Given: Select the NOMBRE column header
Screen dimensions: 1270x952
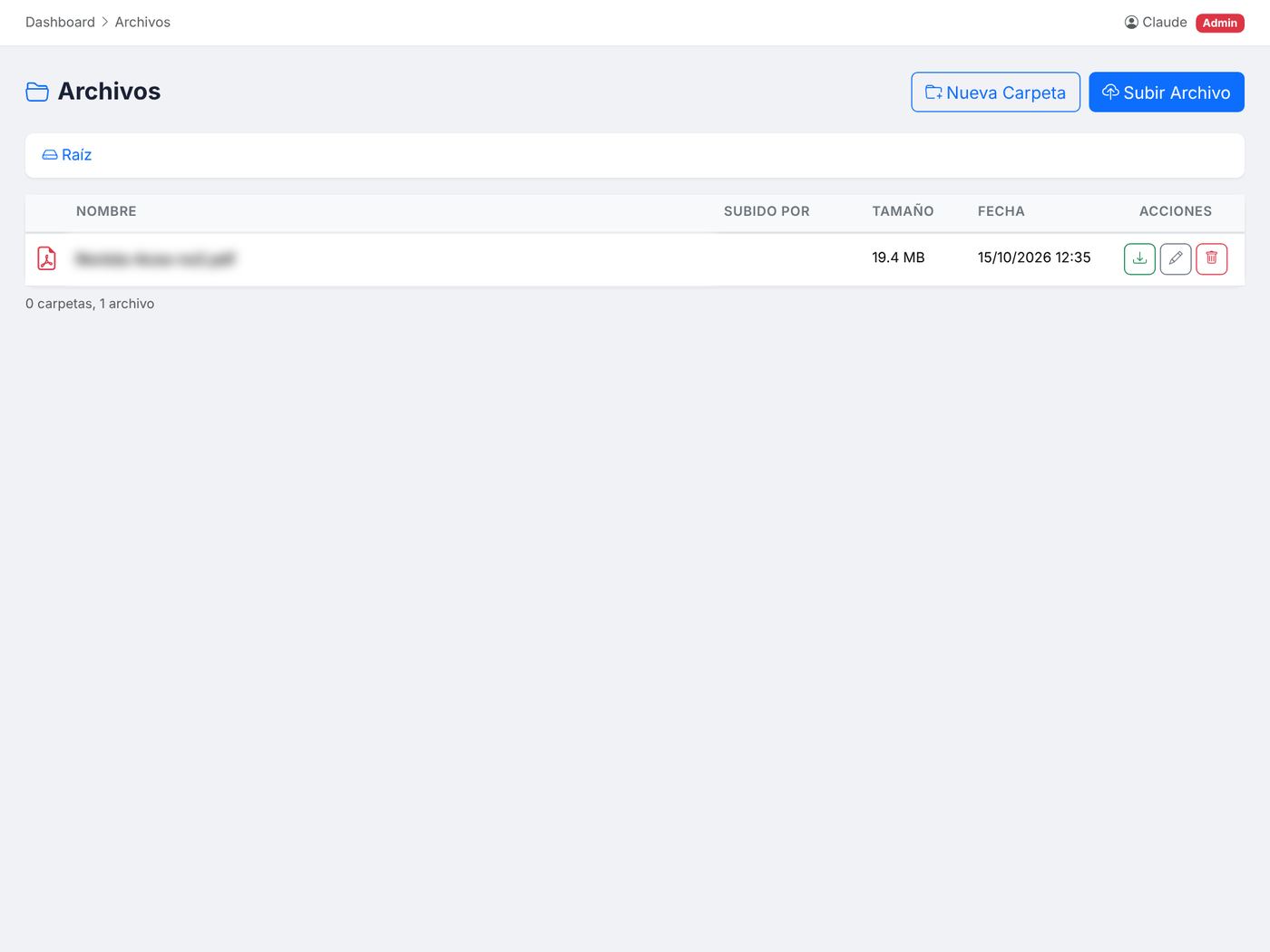Looking at the screenshot, I should 106,211.
